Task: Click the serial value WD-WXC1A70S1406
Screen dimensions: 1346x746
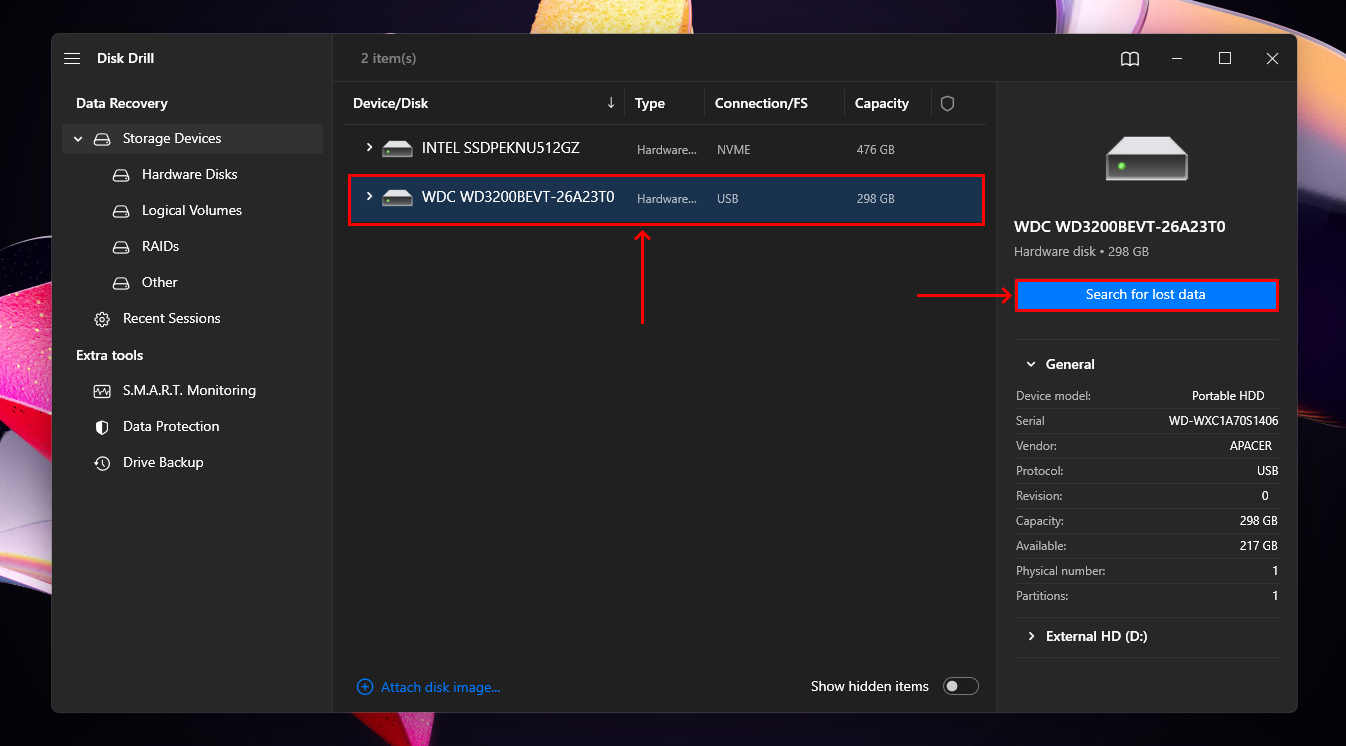Action: 1223,421
